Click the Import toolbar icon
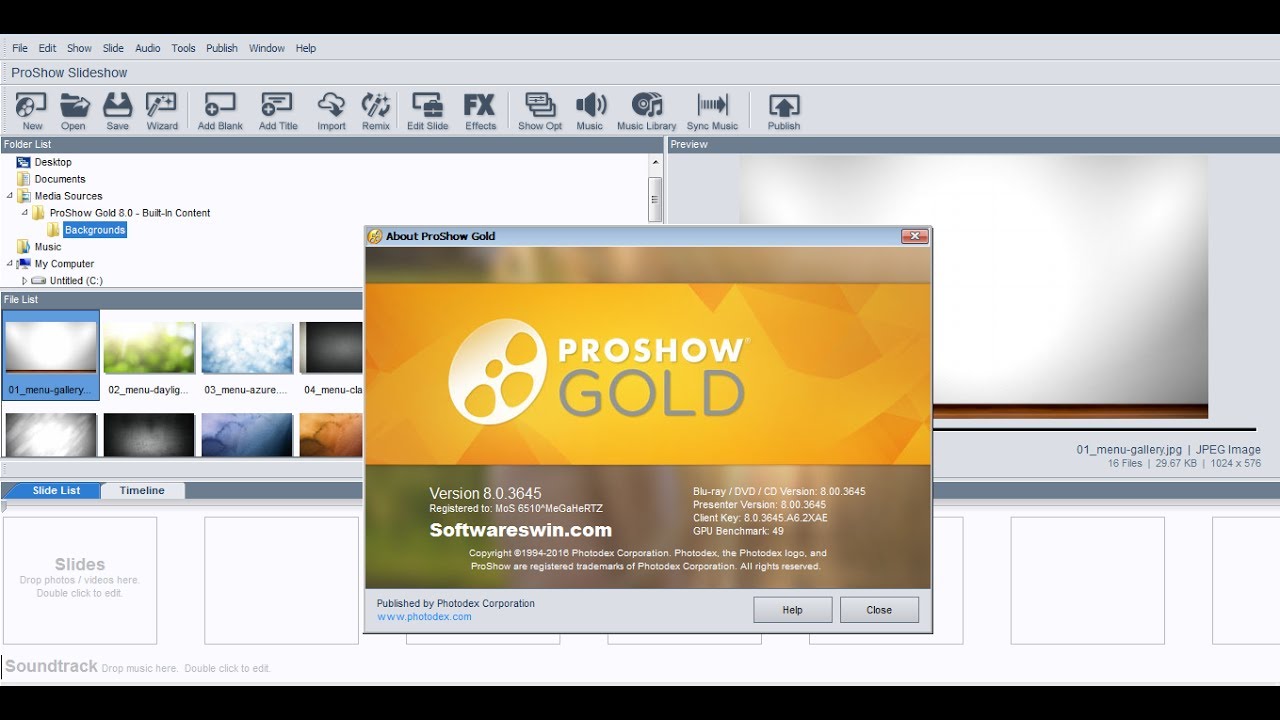This screenshot has width=1280, height=720. pos(331,111)
